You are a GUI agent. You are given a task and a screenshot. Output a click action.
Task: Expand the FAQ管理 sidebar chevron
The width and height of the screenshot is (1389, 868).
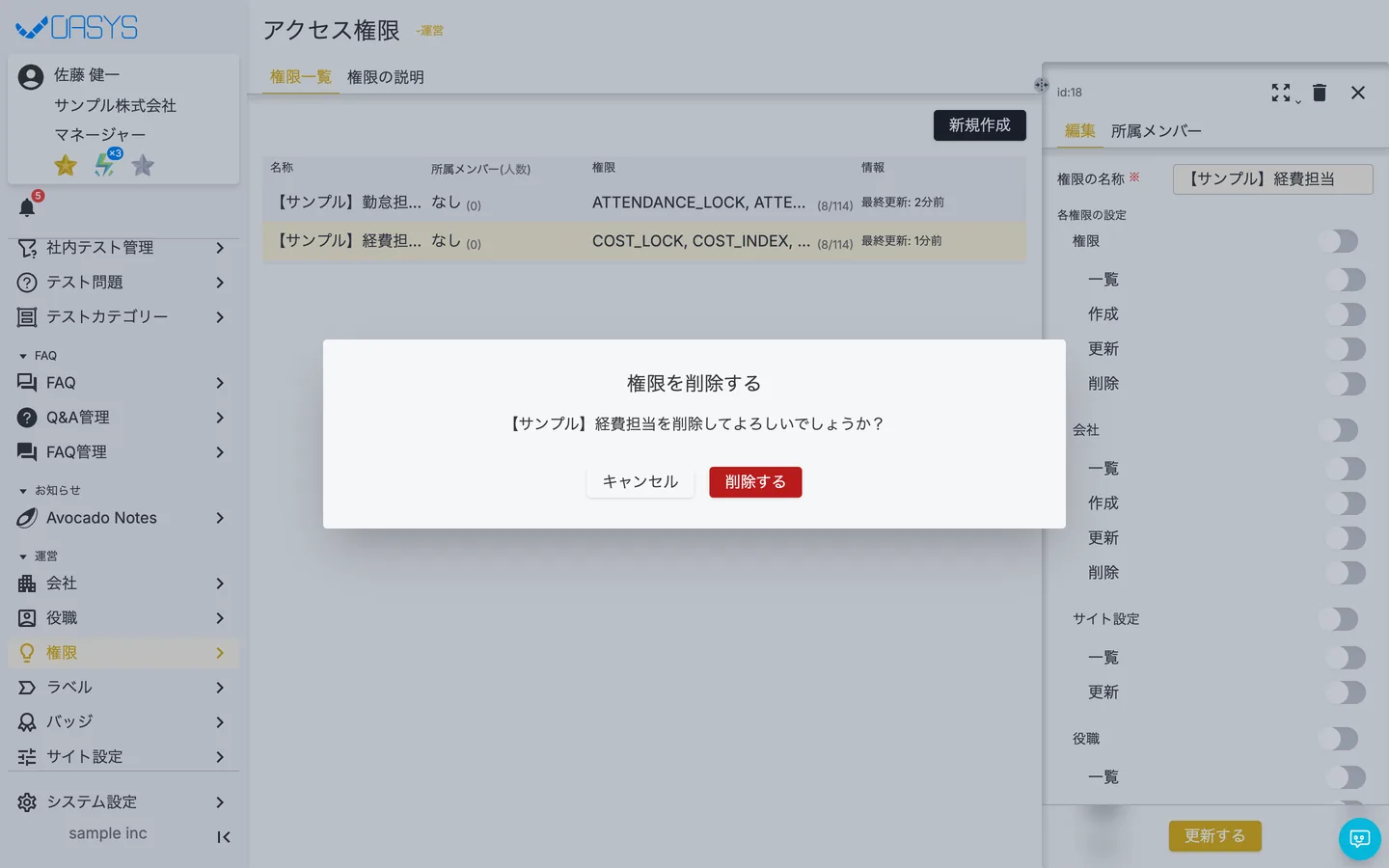click(x=220, y=452)
